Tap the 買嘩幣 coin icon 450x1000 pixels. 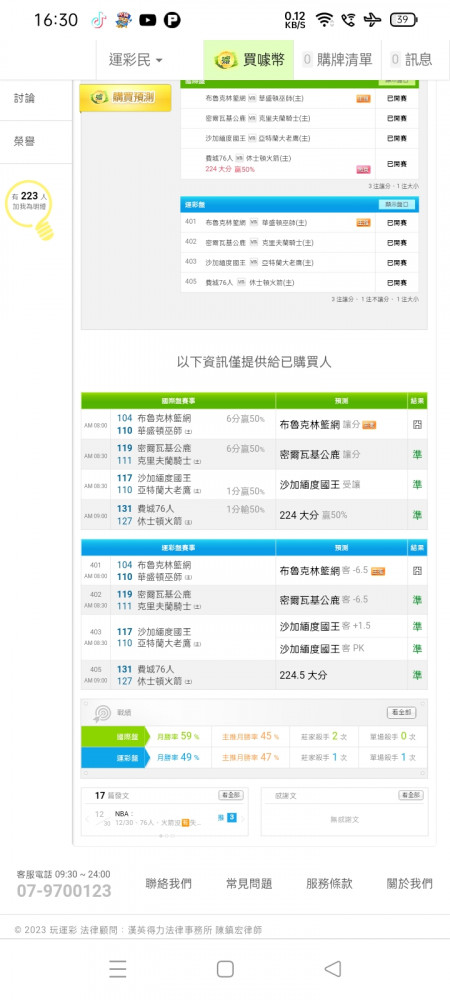click(225, 60)
